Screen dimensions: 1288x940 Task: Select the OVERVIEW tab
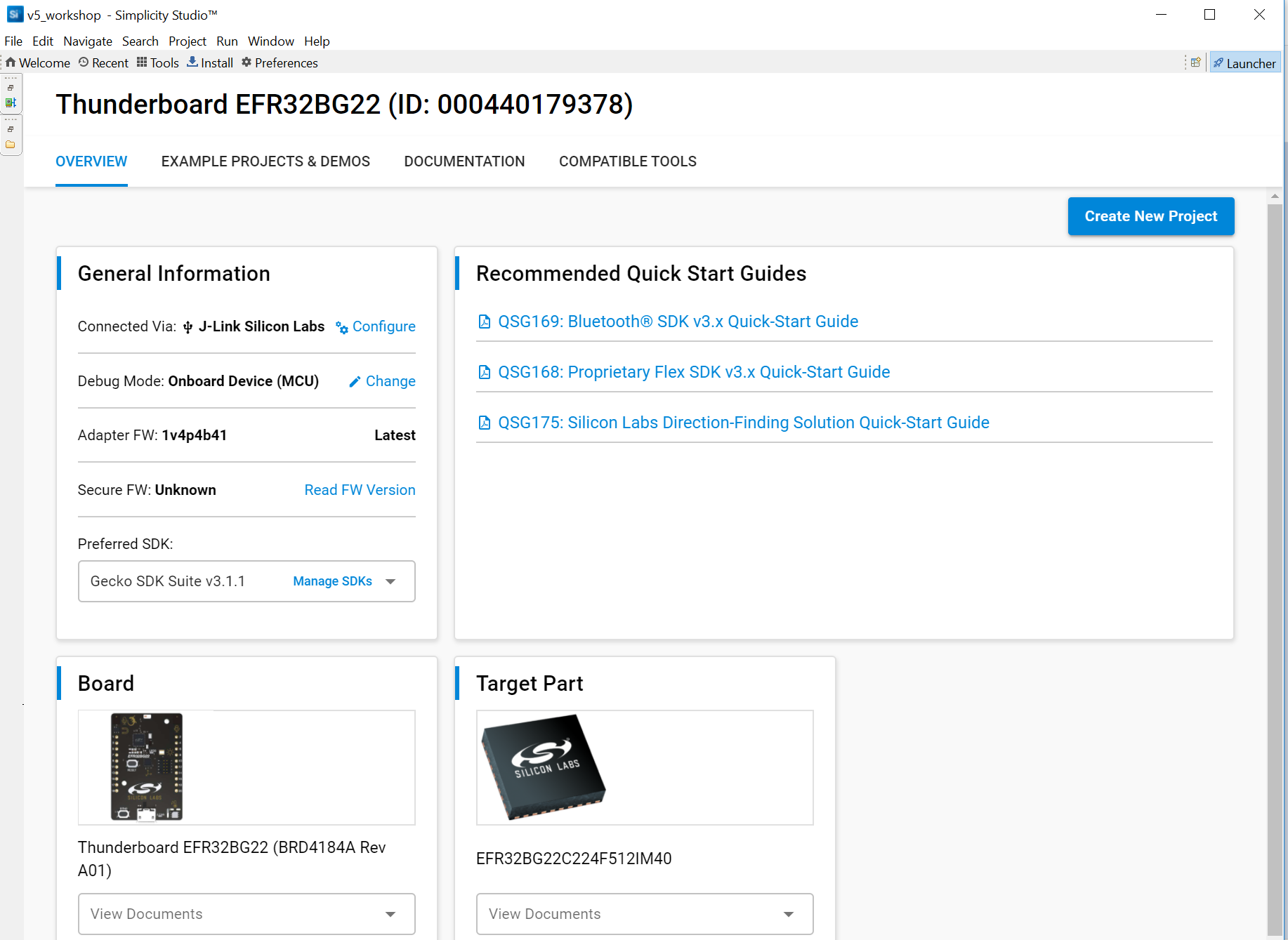(91, 161)
